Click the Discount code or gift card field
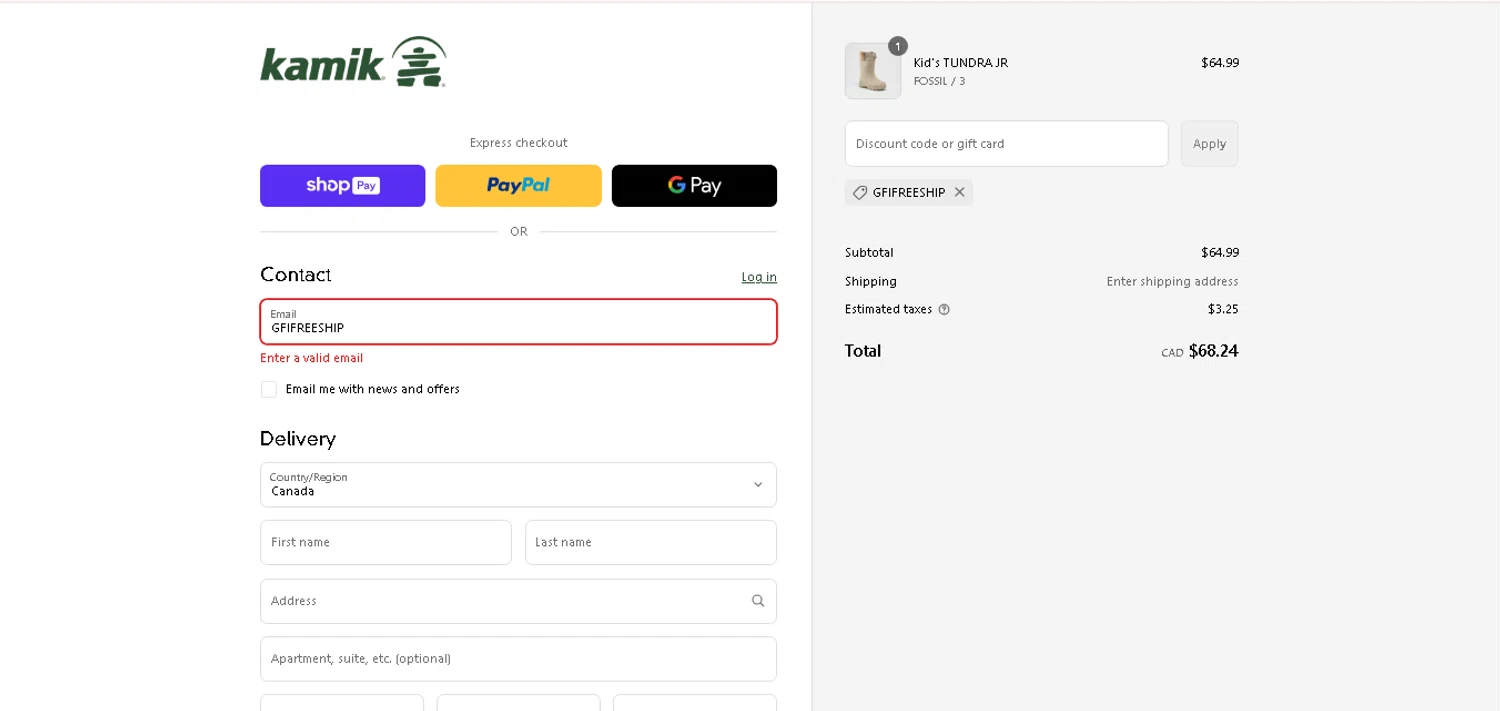Viewport: 1500px width, 711px height. coord(1006,144)
